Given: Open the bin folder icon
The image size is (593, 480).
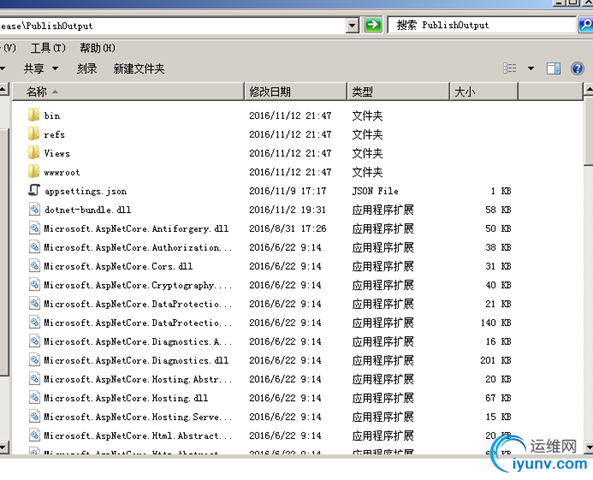Looking at the screenshot, I should coord(33,115).
